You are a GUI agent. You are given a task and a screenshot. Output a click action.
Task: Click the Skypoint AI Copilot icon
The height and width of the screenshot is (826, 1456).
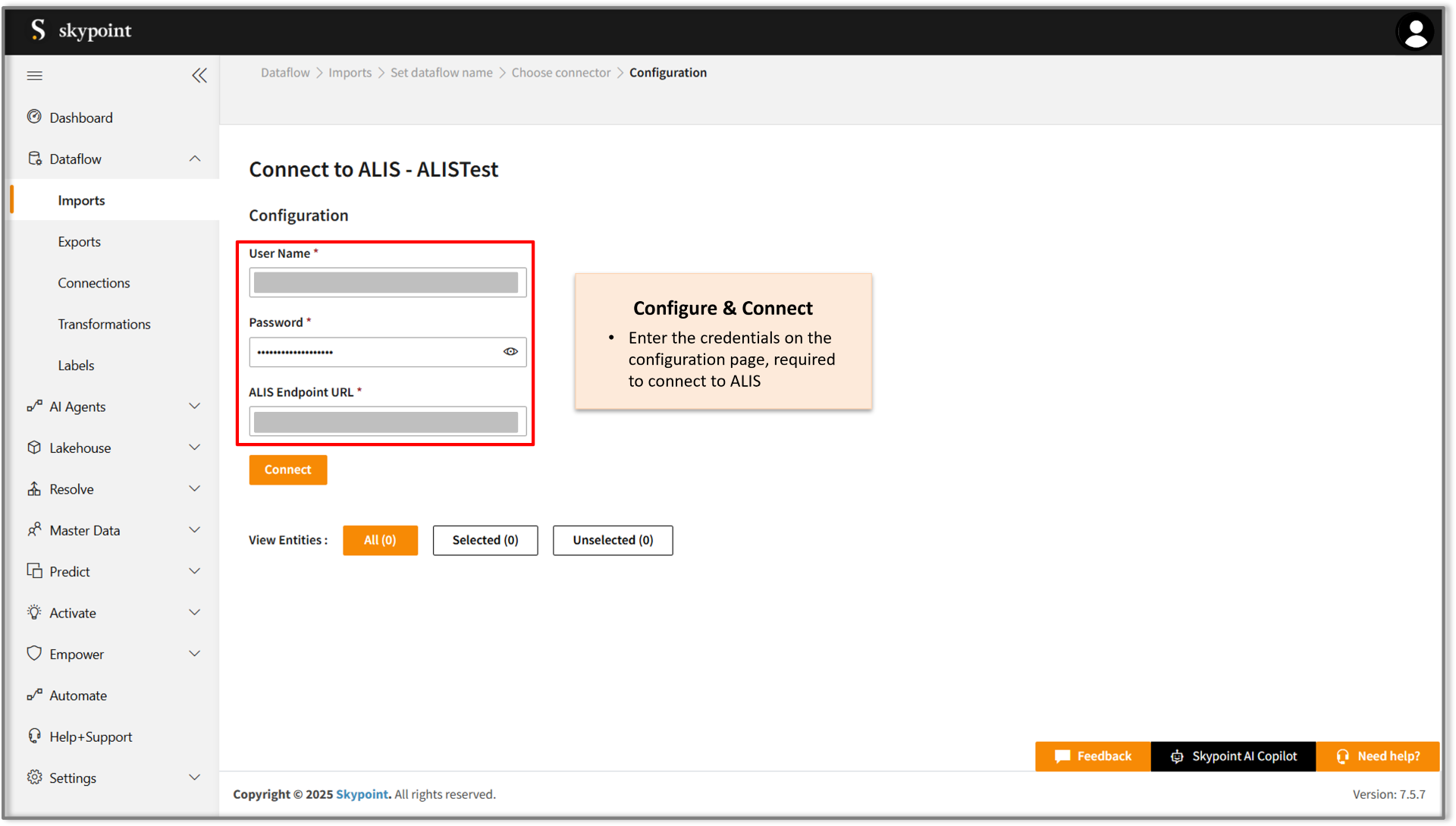(1178, 756)
